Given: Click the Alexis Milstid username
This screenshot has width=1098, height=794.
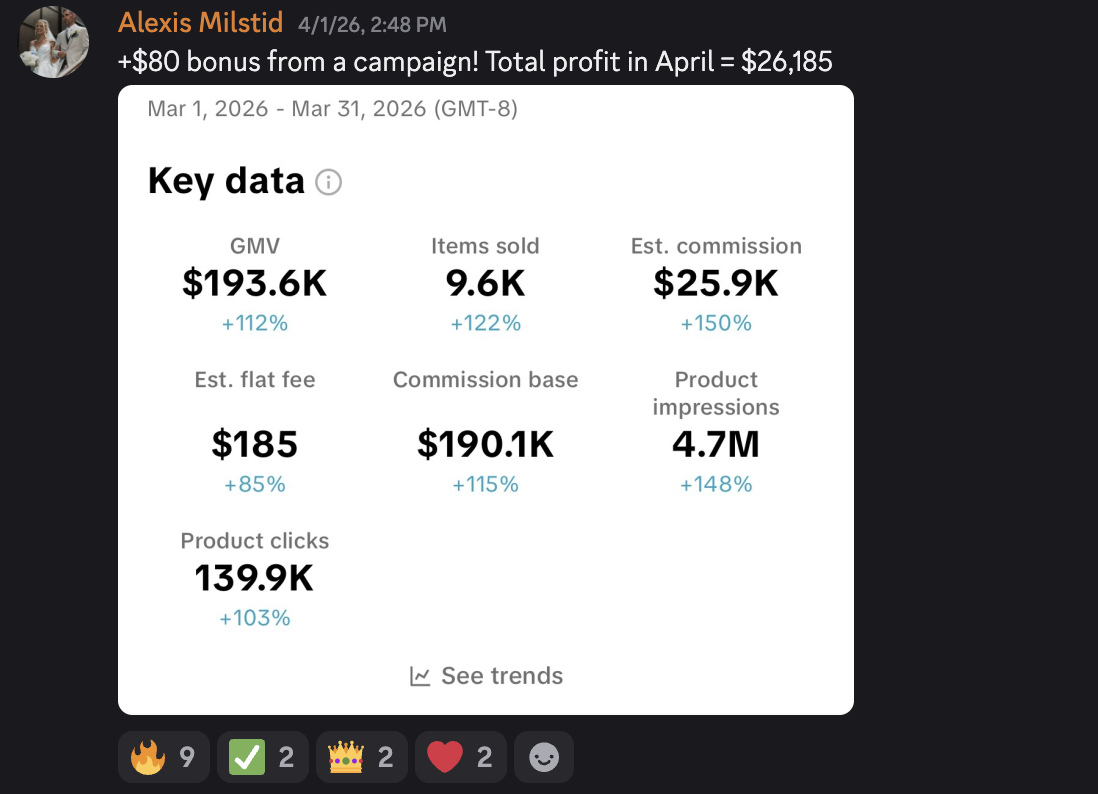Looking at the screenshot, I should [200, 22].
